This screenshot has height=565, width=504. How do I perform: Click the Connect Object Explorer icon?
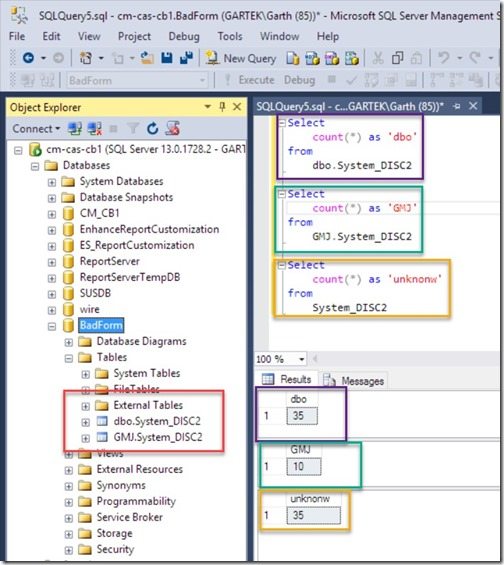[x=75, y=128]
